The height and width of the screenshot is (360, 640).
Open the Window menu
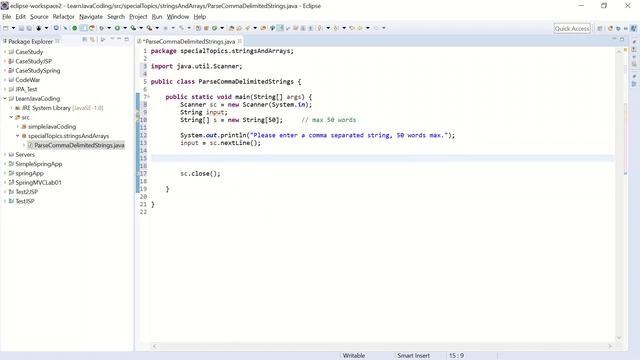pyautogui.click(x=178, y=17)
